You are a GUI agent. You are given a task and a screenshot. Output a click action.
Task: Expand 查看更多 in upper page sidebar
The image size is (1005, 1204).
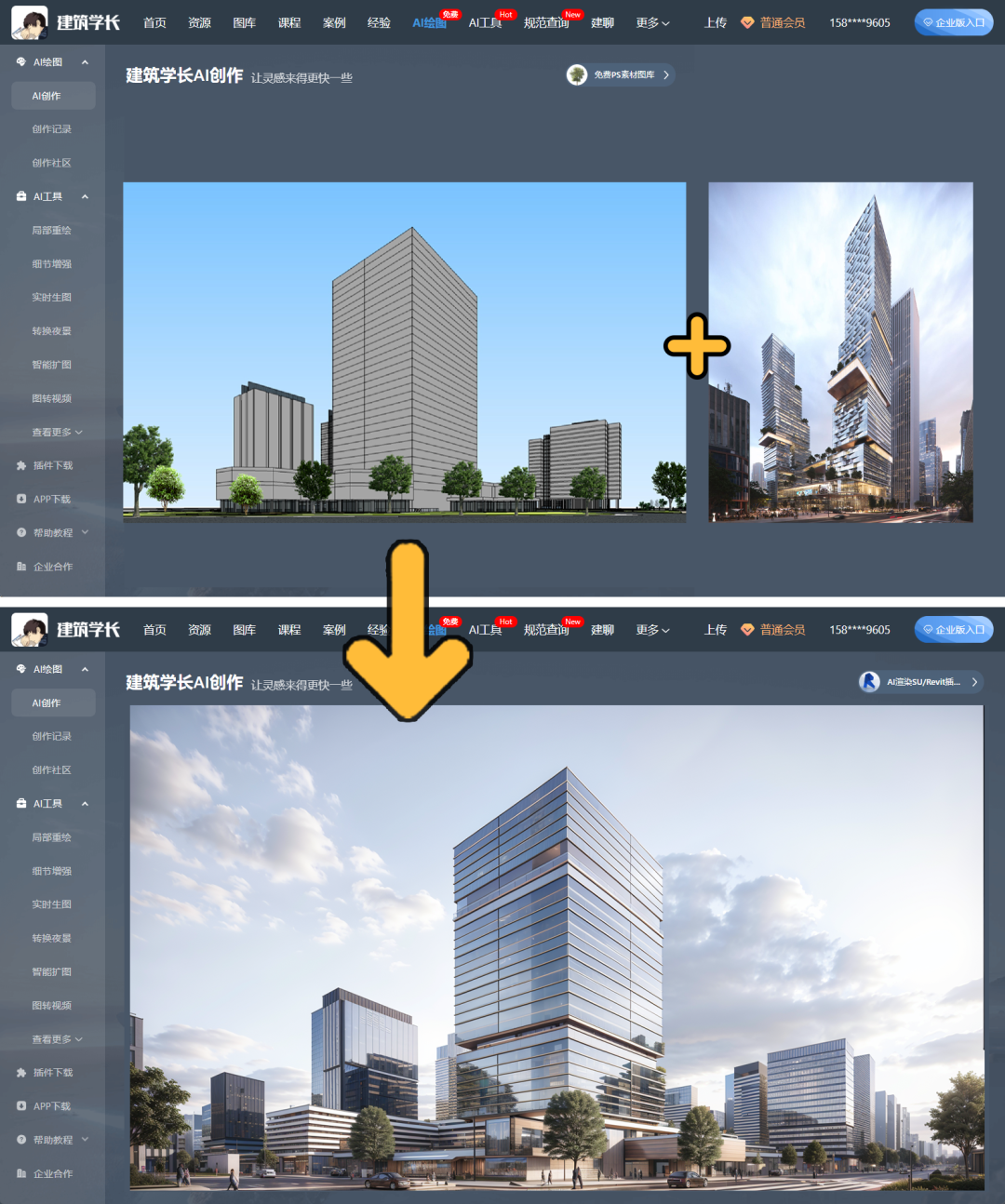coord(57,432)
